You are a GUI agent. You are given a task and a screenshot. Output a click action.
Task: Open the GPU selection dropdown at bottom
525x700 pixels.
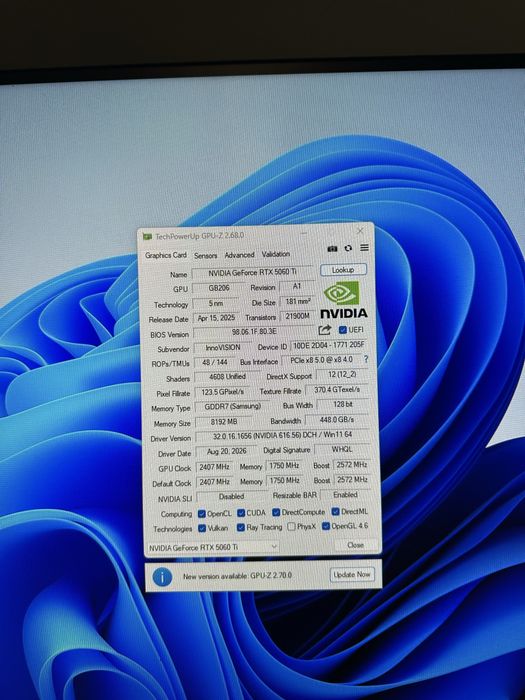click(x=213, y=547)
